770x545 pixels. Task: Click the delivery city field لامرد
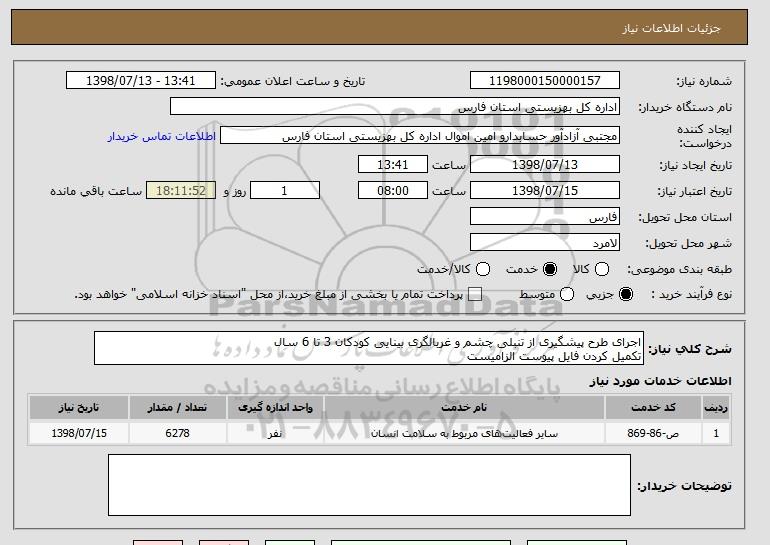(x=545, y=243)
